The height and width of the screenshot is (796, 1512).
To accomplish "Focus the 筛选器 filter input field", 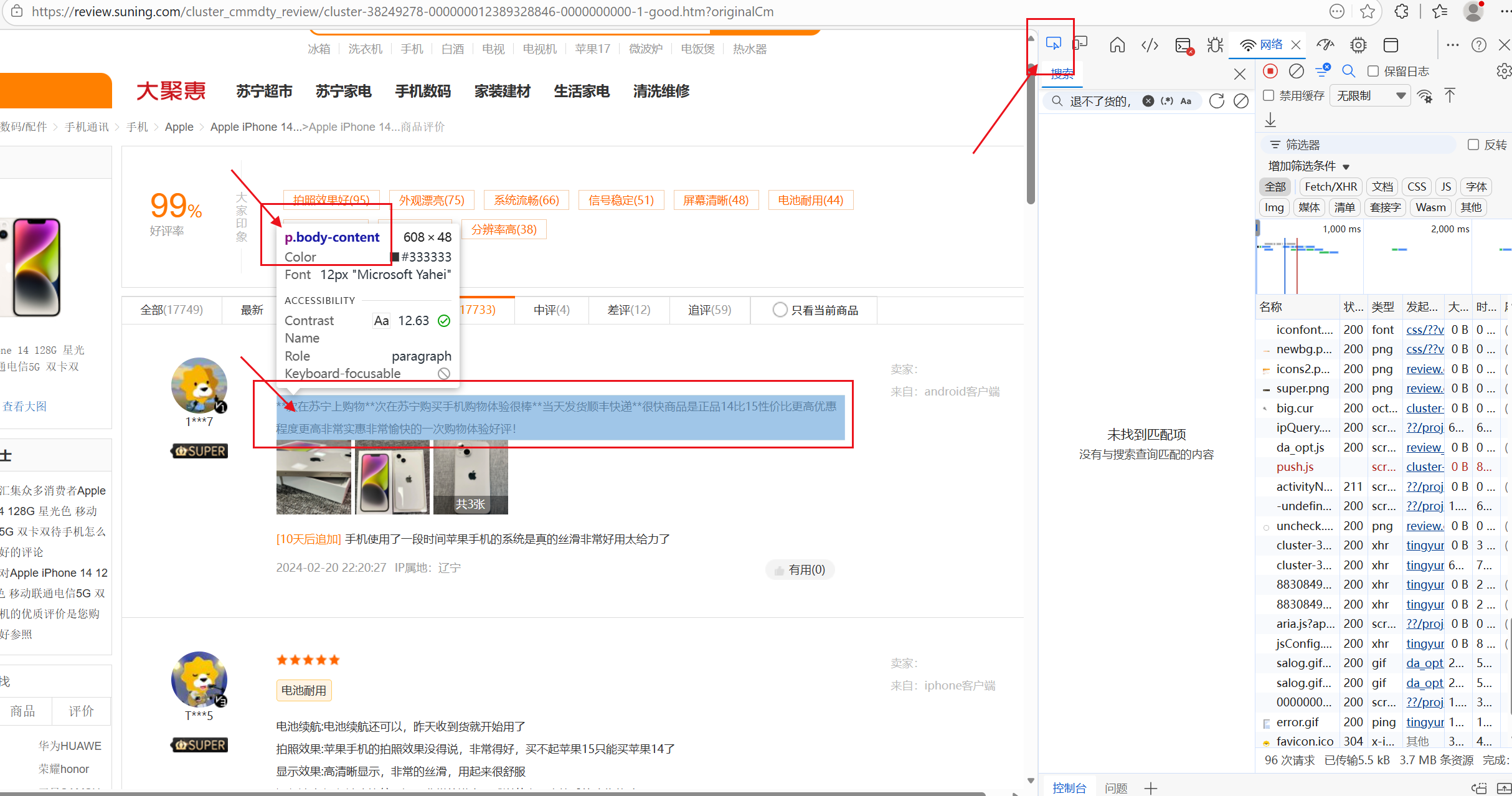I will (x=1359, y=145).
